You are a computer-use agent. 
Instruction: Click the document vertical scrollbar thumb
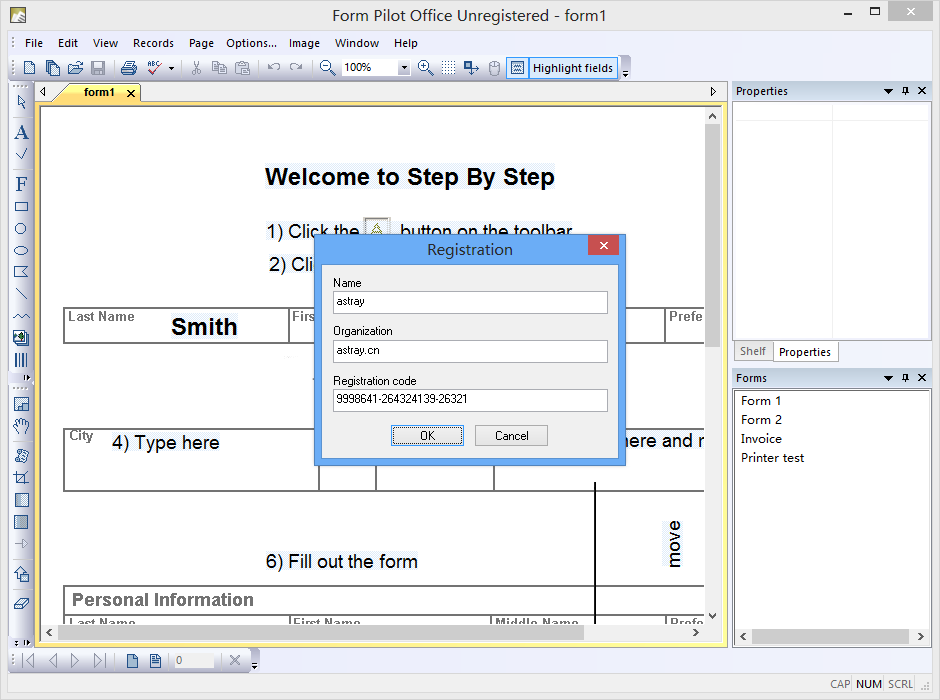[x=712, y=236]
